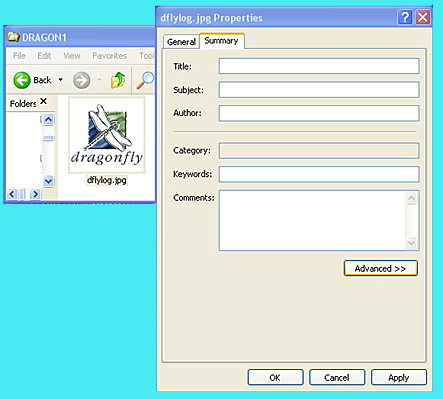The width and height of the screenshot is (443, 399).
Task: Select the Summary tab
Action: (x=221, y=41)
